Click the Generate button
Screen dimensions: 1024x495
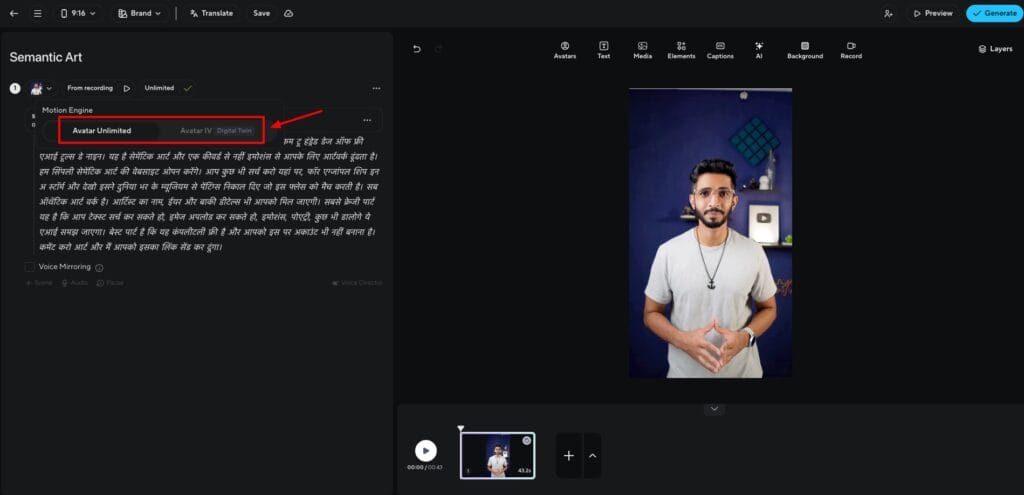click(x=994, y=13)
